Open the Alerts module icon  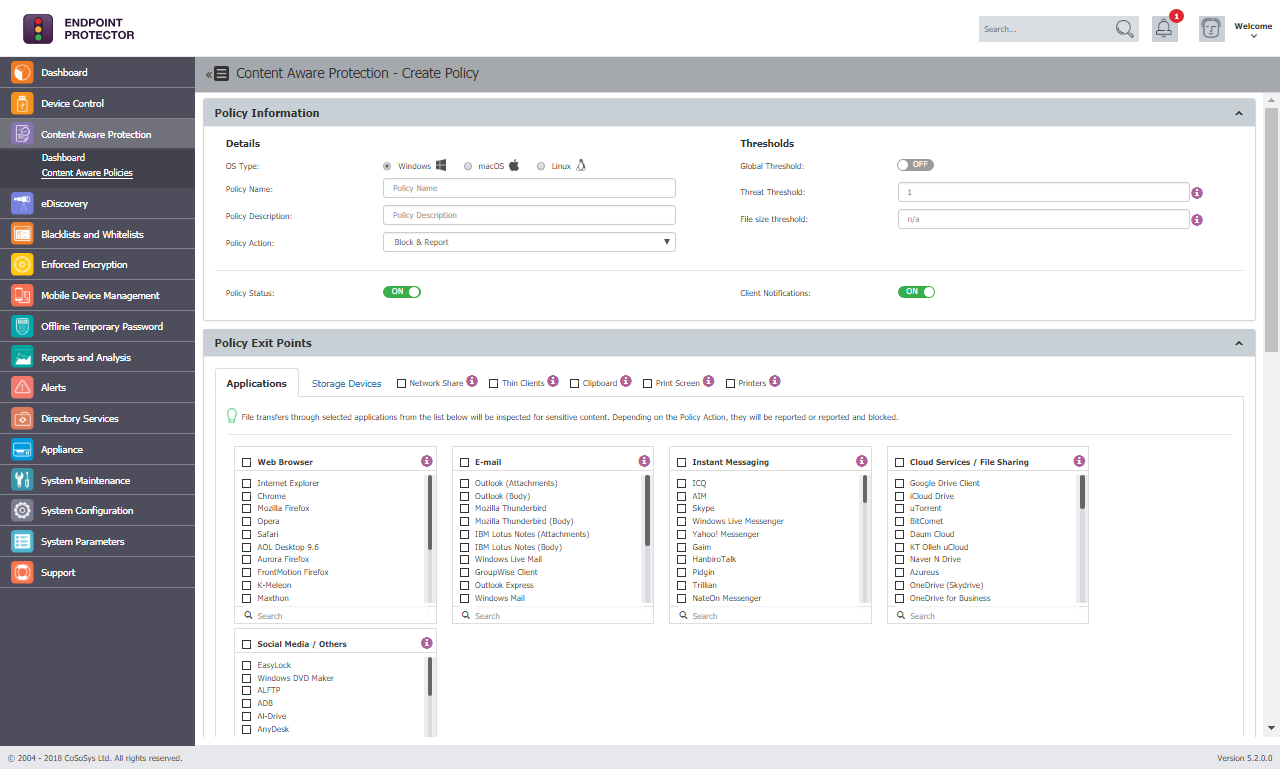pyautogui.click(x=22, y=387)
